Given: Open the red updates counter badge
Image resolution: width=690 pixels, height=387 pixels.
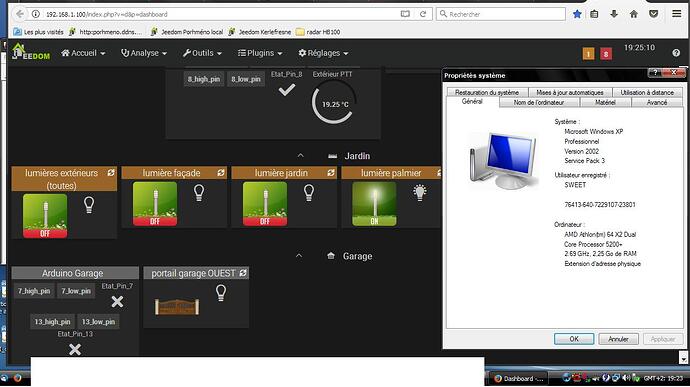Looking at the screenshot, I should [x=606, y=54].
